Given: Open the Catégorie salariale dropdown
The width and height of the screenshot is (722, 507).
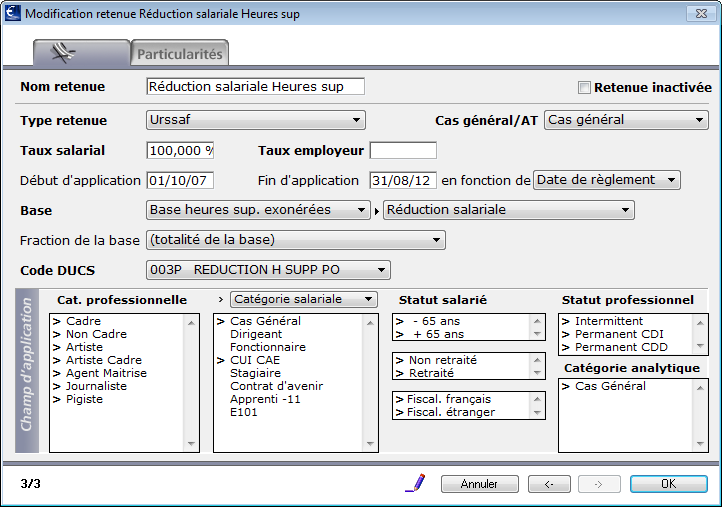Looking at the screenshot, I should coord(304,299).
